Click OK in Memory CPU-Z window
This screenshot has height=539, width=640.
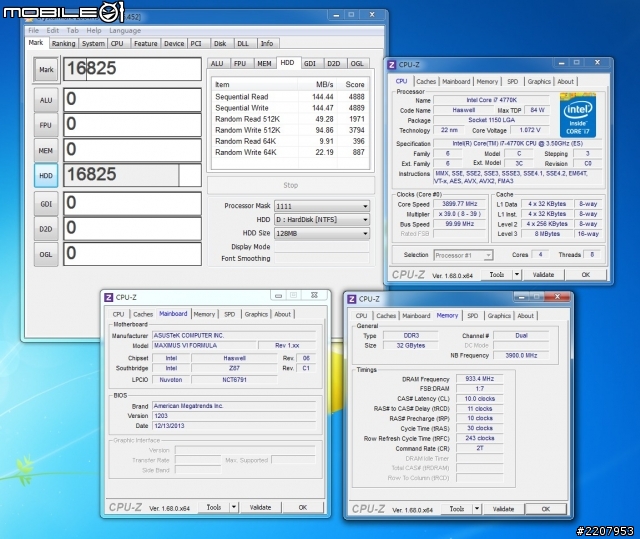pos(546,509)
